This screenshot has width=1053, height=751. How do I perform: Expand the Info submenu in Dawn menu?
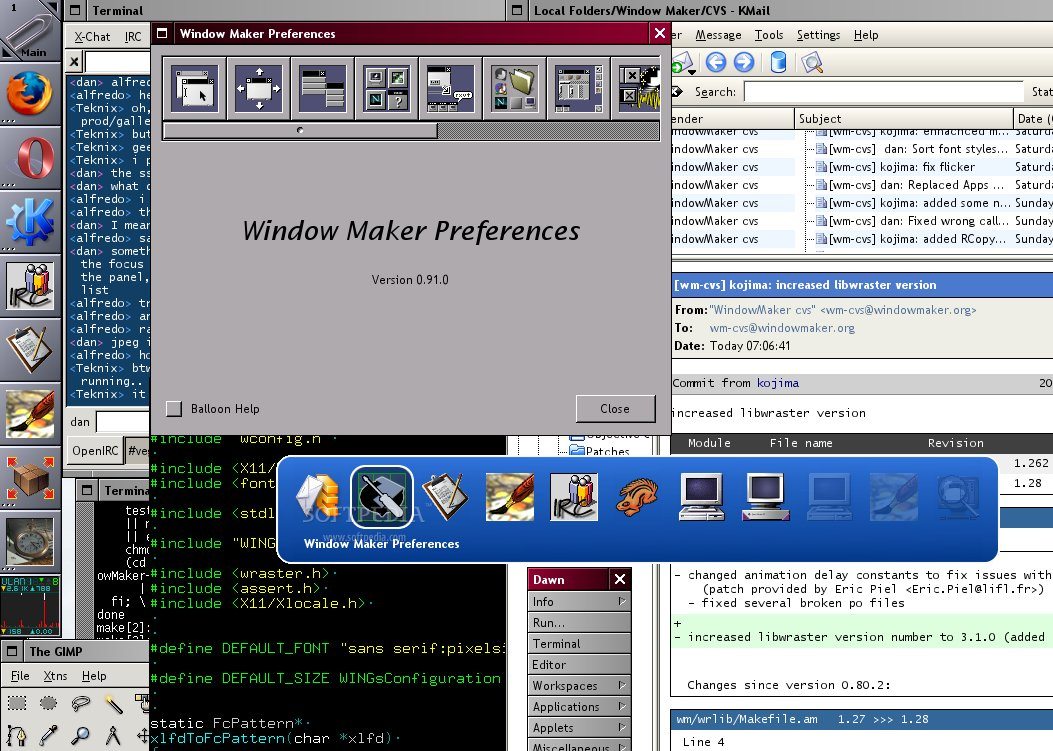(579, 602)
